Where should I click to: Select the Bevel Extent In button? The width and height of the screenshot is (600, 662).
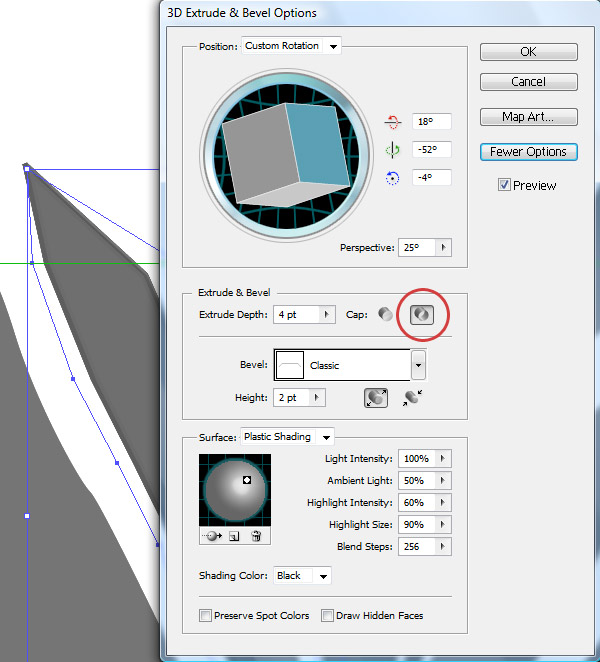click(x=410, y=397)
